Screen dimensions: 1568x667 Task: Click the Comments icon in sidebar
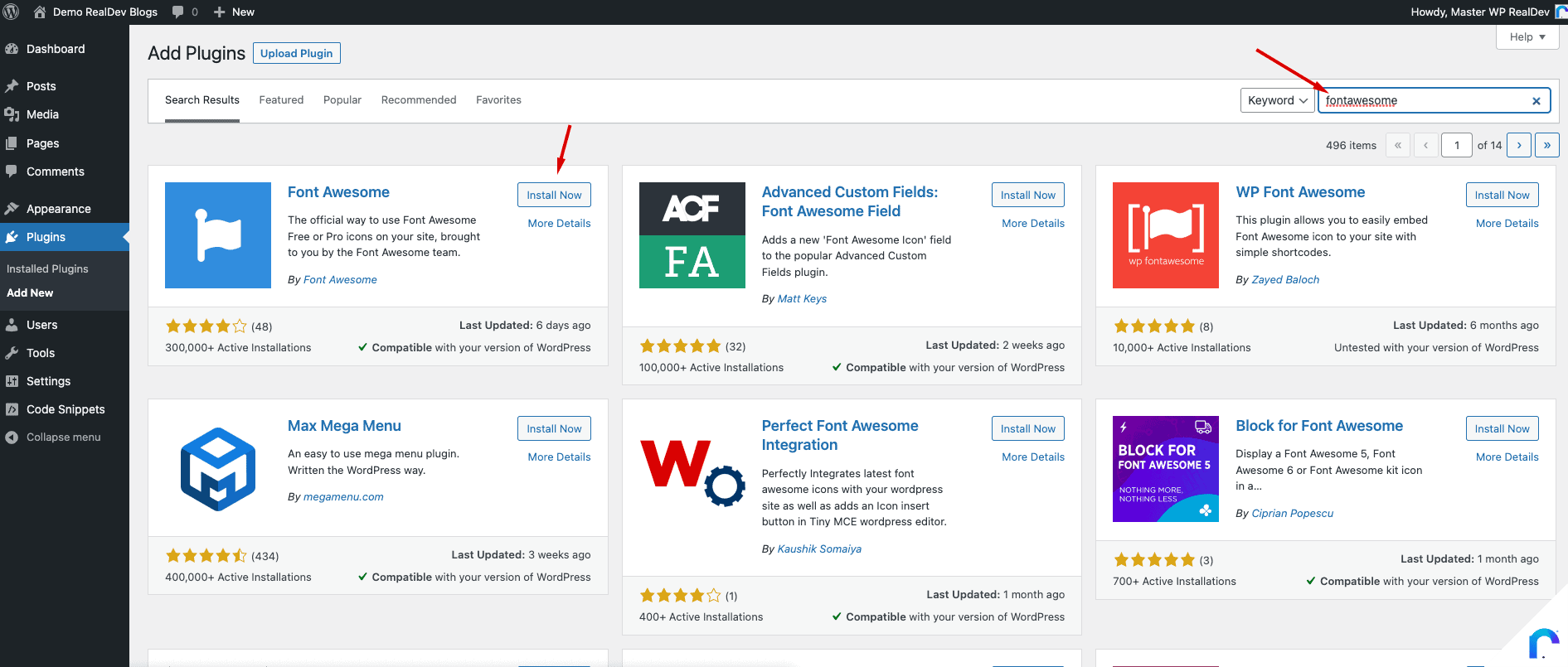point(12,172)
